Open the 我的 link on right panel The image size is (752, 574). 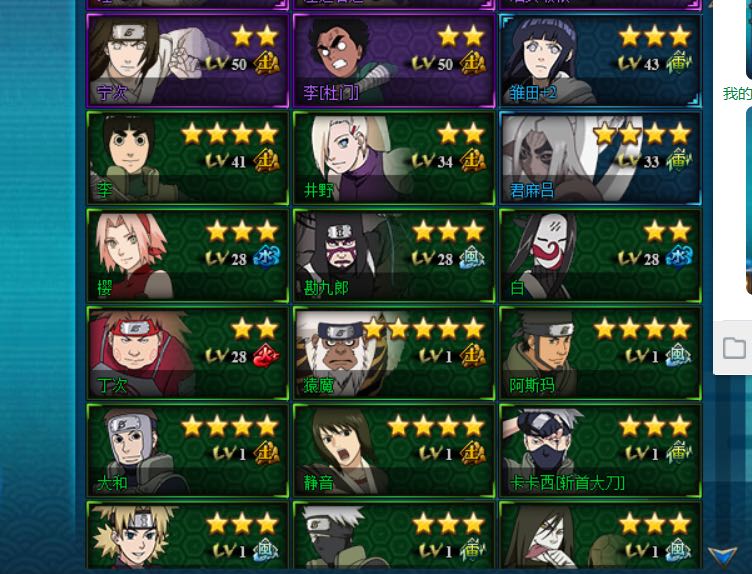pyautogui.click(x=737, y=94)
